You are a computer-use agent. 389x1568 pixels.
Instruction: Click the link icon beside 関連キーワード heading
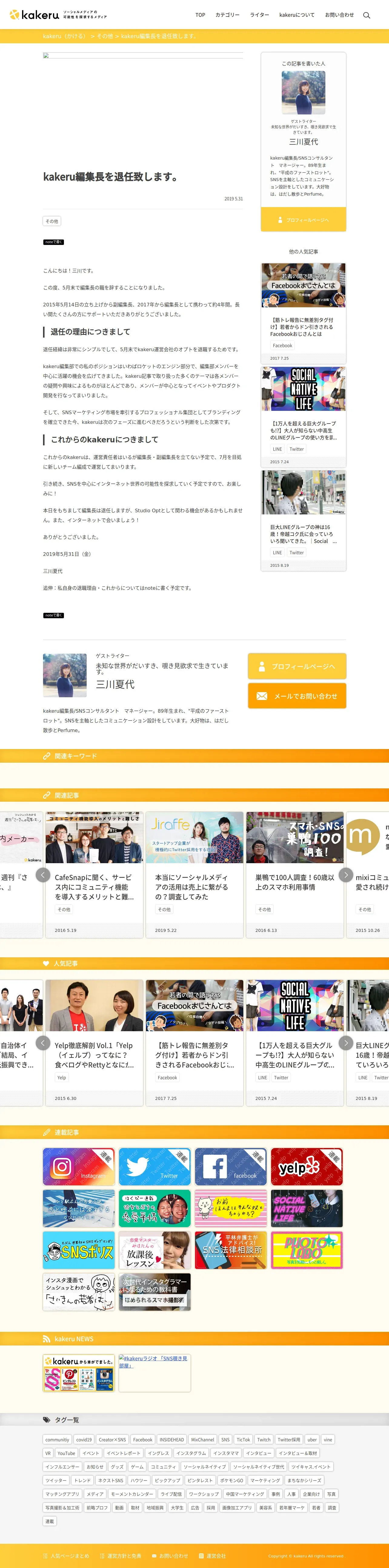click(46, 756)
